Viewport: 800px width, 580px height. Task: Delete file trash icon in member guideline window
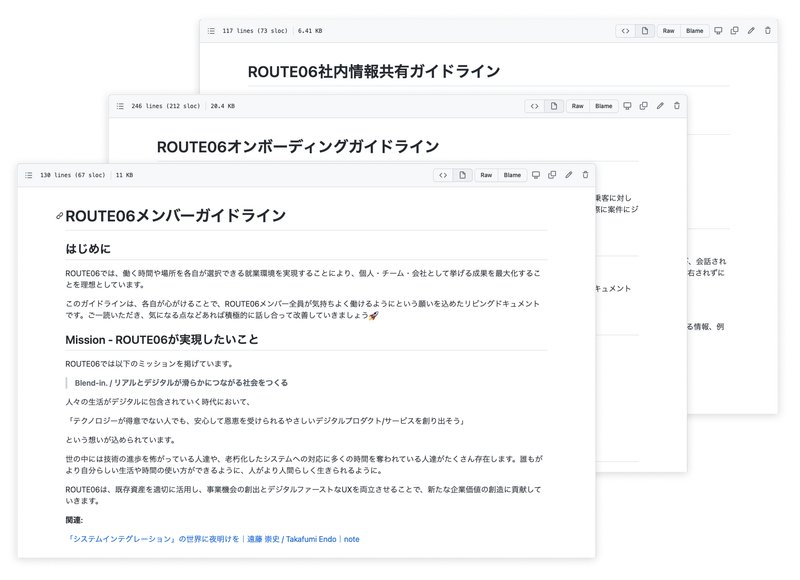click(x=585, y=175)
